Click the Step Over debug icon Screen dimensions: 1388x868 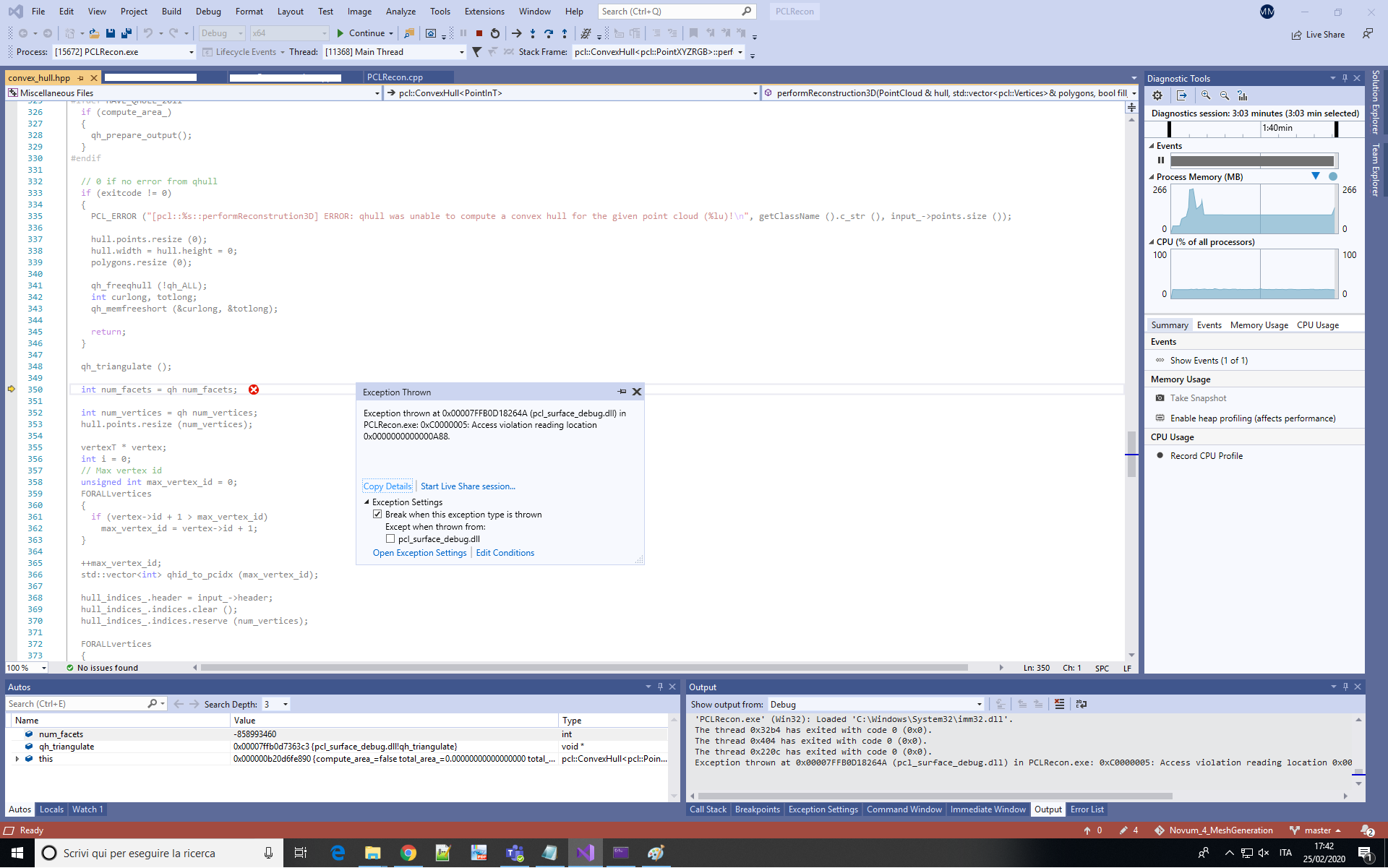pyautogui.click(x=549, y=33)
